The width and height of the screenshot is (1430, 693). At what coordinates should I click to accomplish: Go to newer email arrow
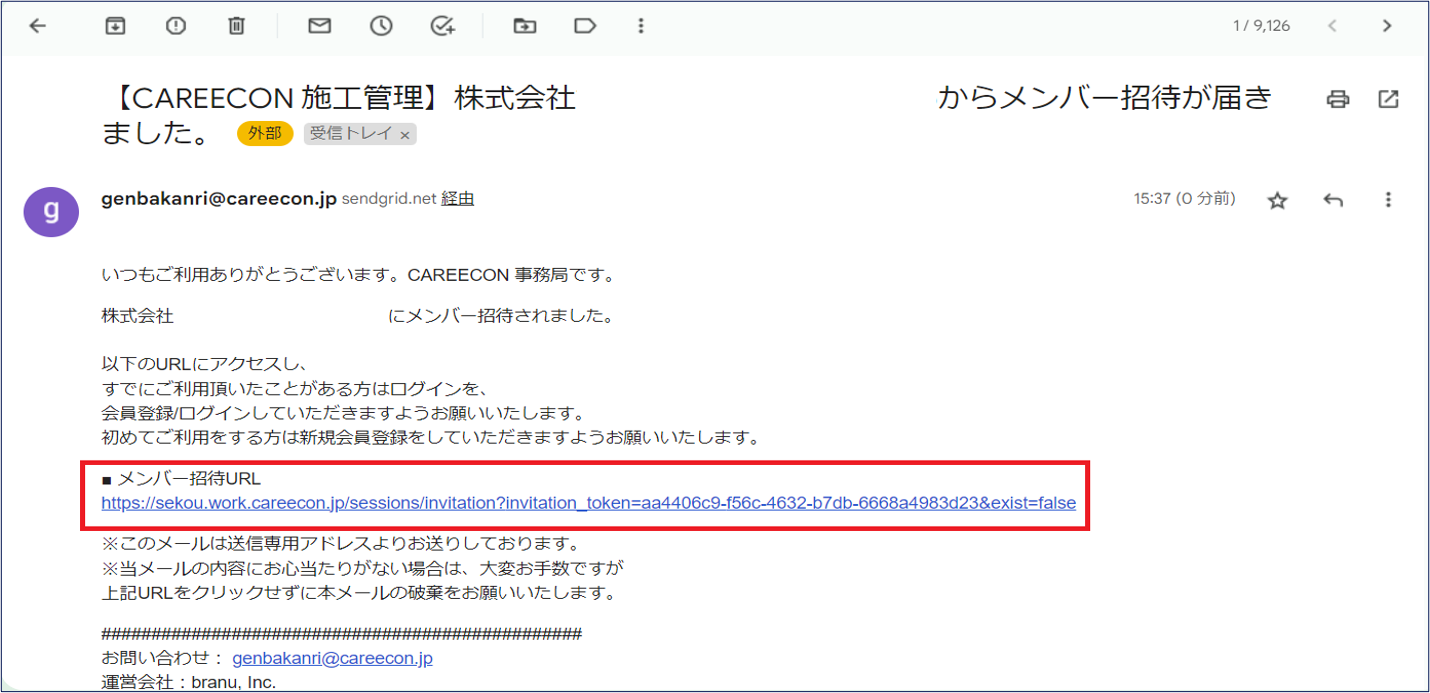tap(1333, 26)
